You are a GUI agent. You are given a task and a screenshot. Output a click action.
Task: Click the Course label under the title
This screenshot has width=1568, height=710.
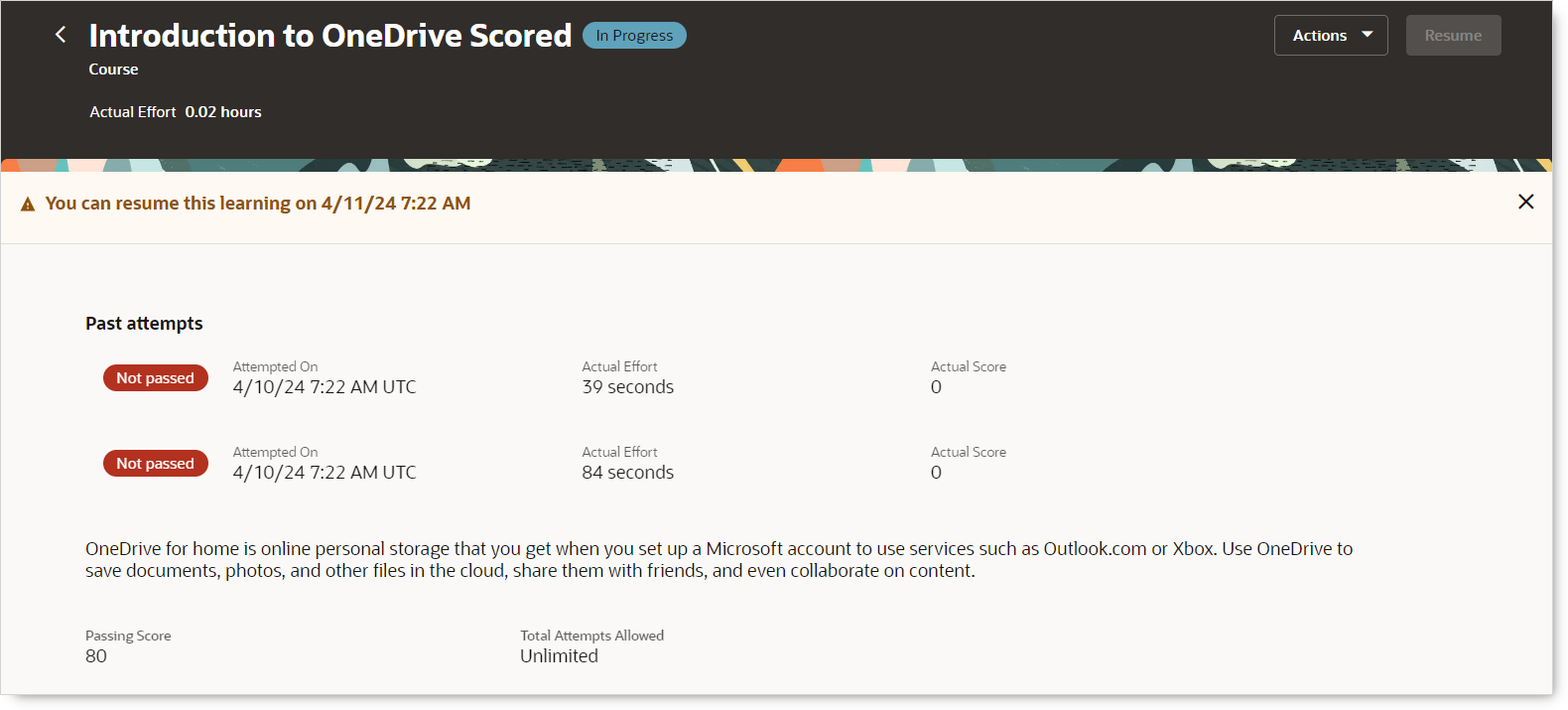113,70
